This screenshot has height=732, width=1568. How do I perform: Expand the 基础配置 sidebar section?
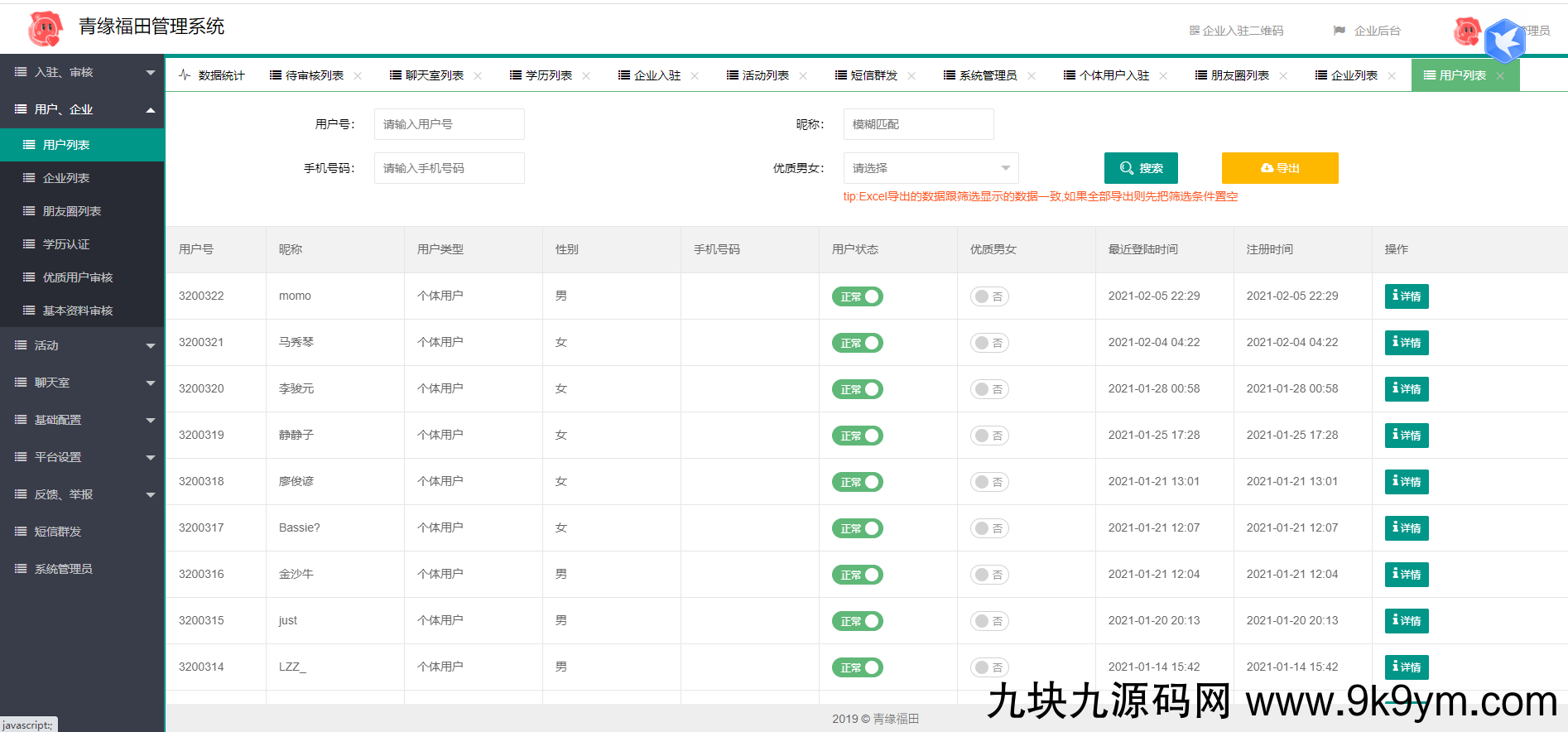pyautogui.click(x=81, y=420)
